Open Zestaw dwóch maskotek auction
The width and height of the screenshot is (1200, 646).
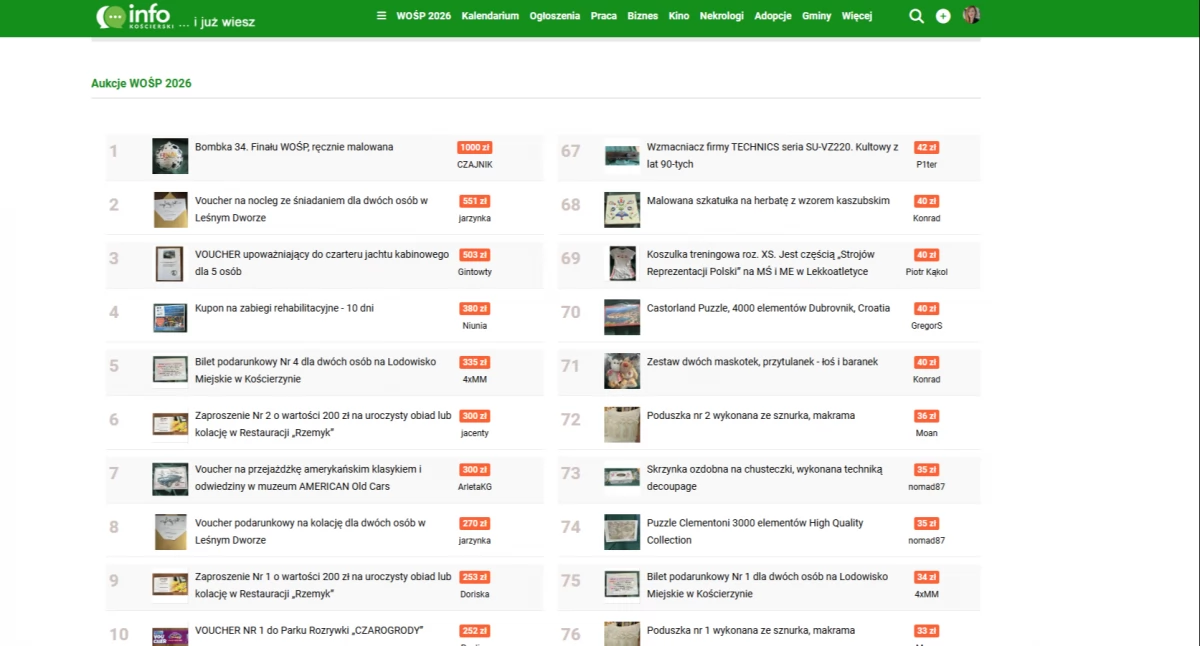tap(762, 362)
